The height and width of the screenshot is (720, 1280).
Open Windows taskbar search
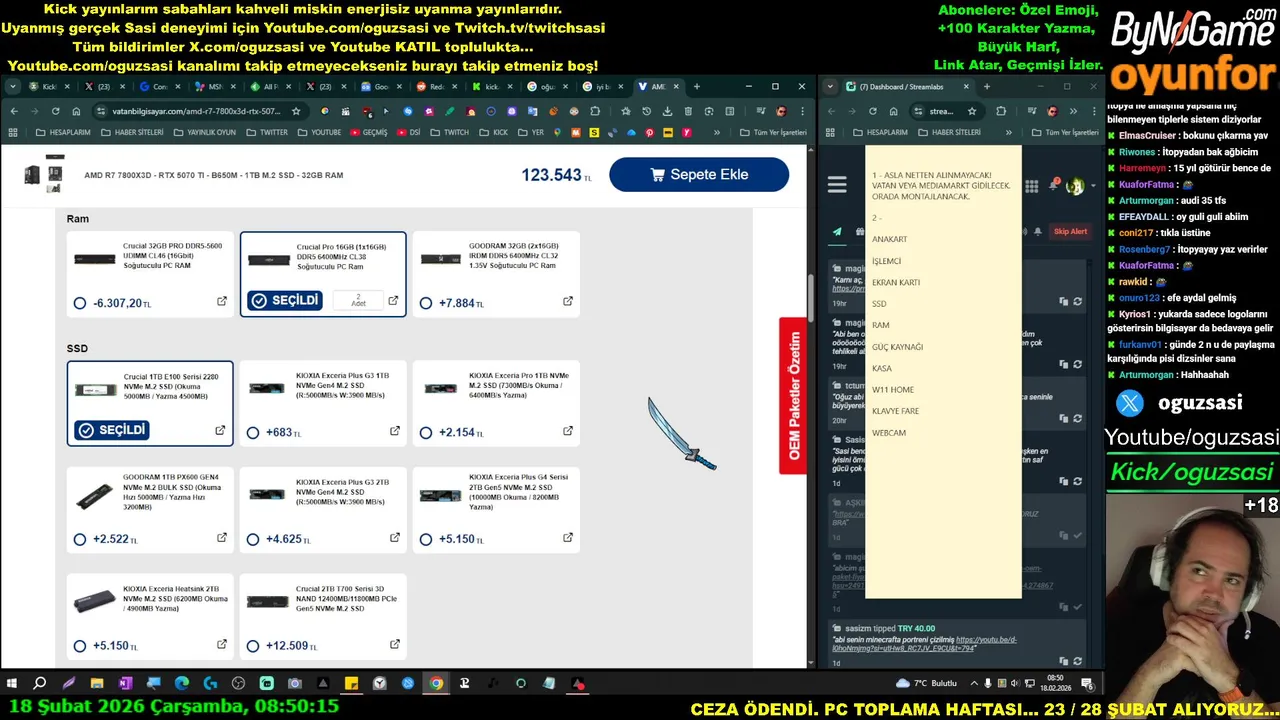coord(40,684)
